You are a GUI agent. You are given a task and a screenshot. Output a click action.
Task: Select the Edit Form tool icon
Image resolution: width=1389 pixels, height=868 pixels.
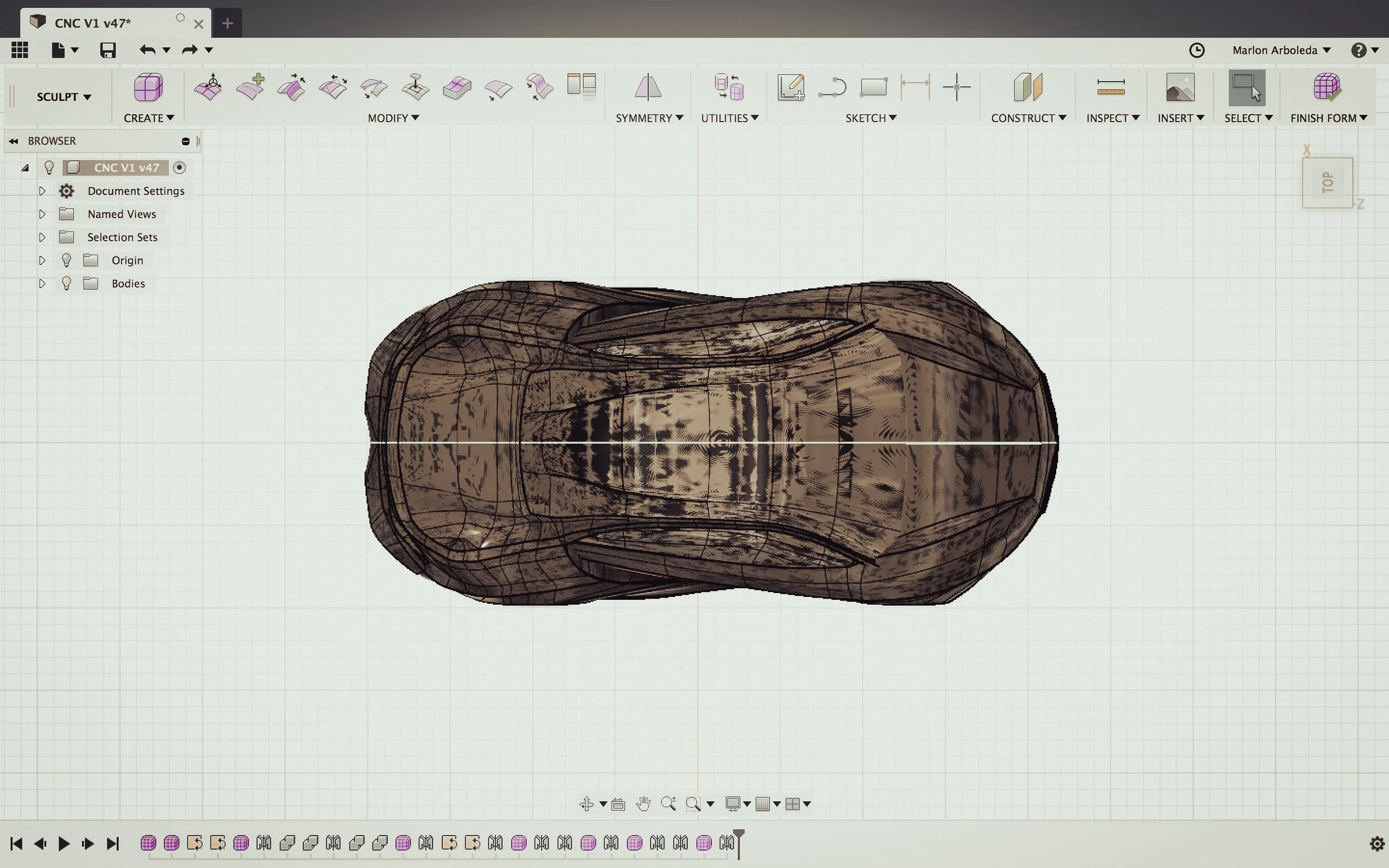tap(208, 88)
